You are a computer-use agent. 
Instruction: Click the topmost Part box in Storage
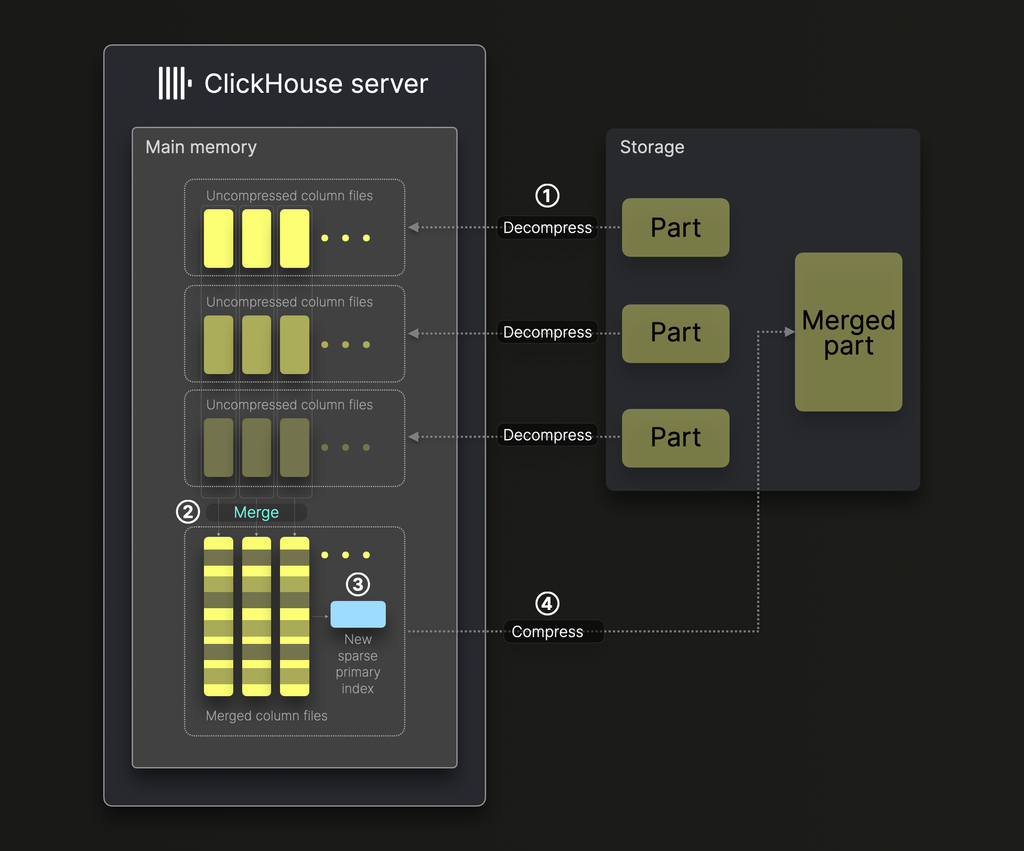tap(675, 228)
